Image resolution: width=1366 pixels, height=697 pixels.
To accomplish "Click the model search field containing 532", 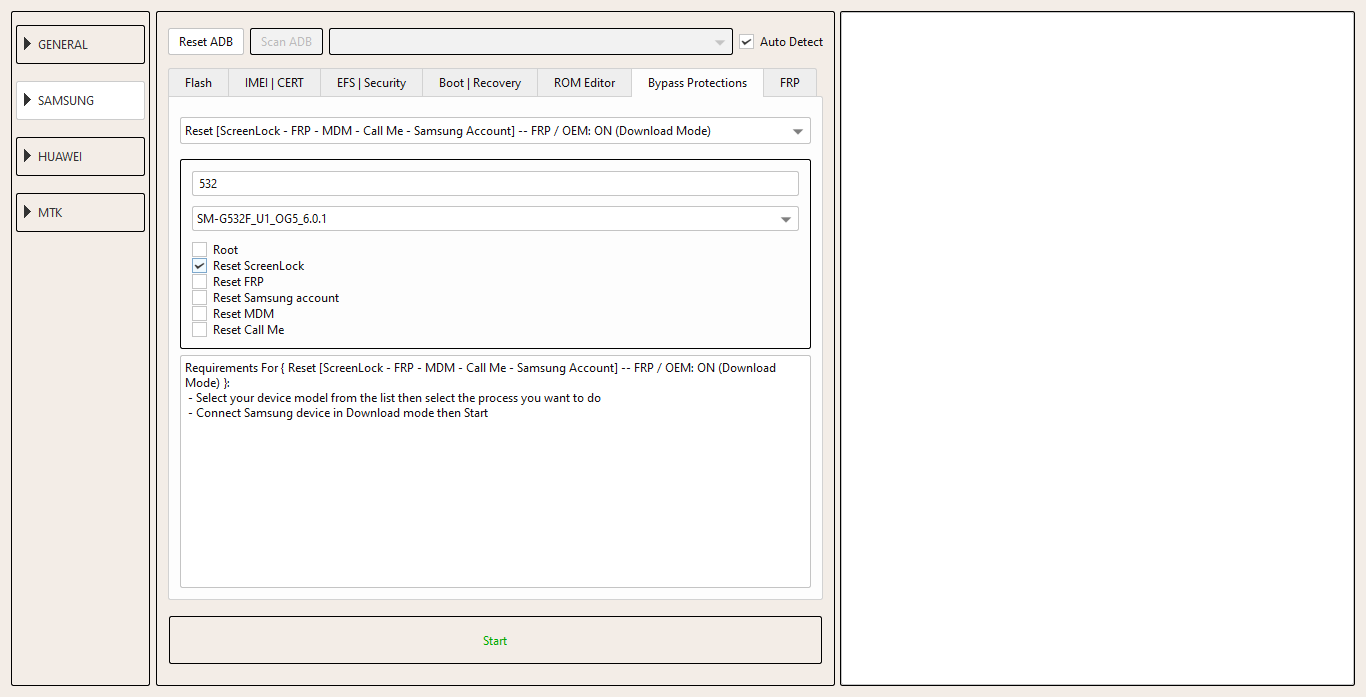I will pyautogui.click(x=495, y=184).
